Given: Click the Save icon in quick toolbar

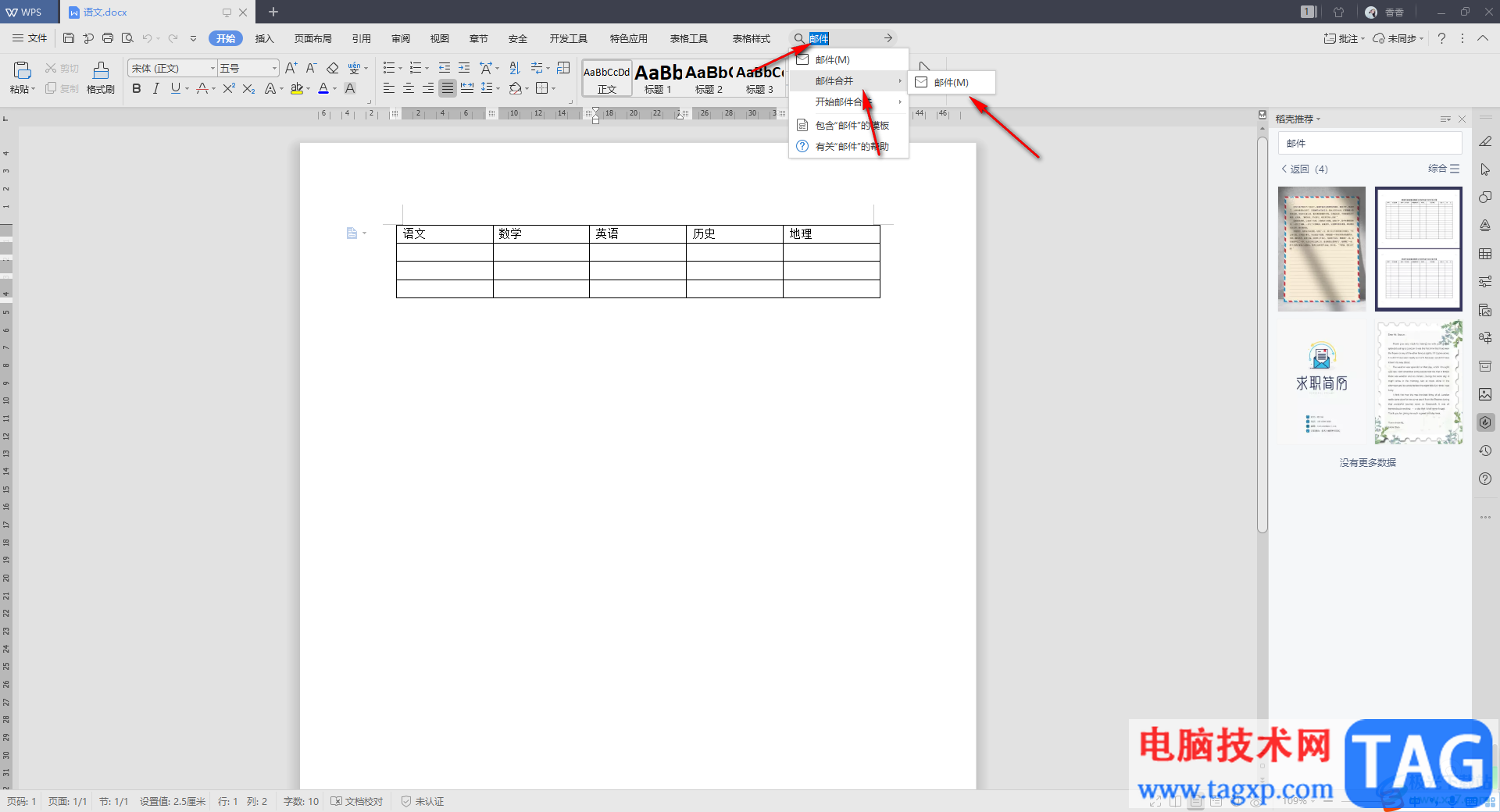Looking at the screenshot, I should (69, 38).
